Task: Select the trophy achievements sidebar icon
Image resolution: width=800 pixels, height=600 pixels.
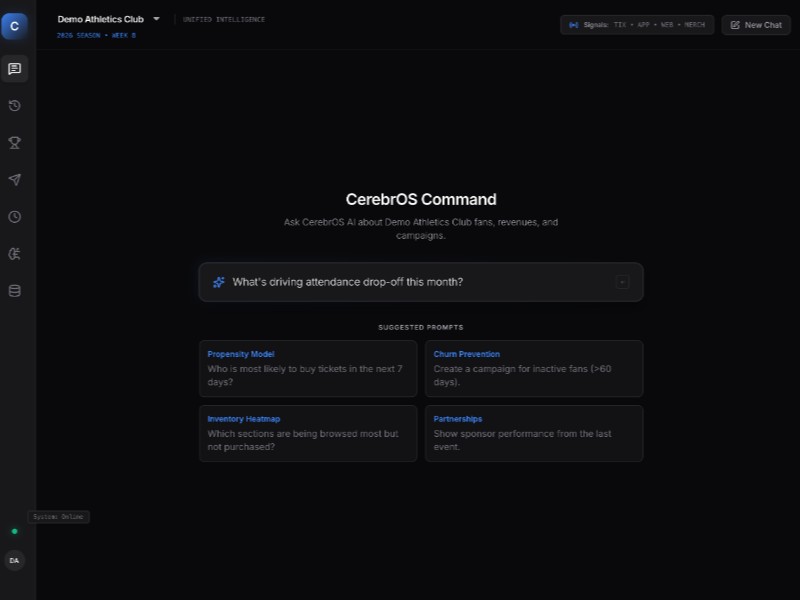Action: point(14,142)
